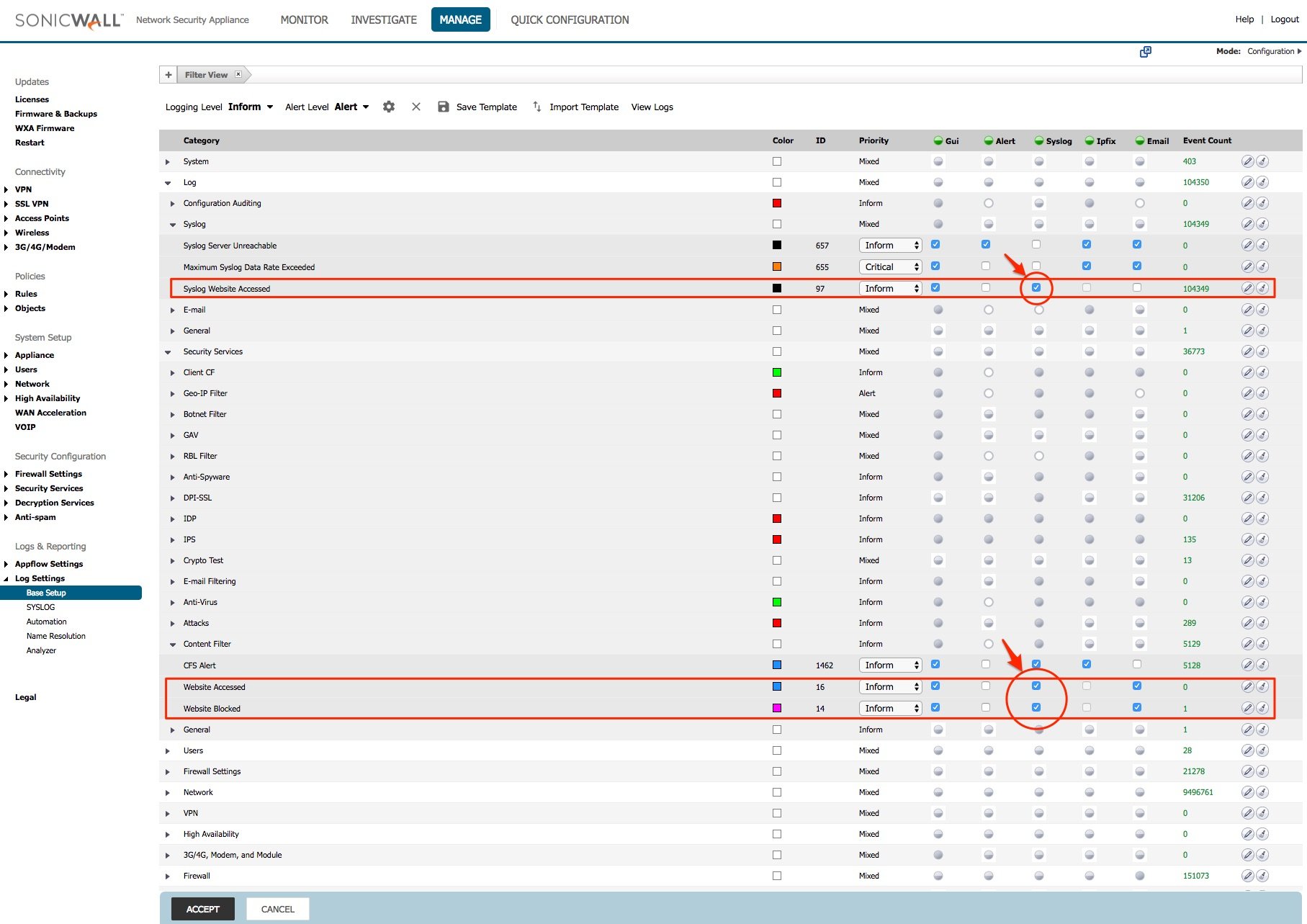
Task: Click the magenta color swatch for Website Blocked
Action: 777,708
